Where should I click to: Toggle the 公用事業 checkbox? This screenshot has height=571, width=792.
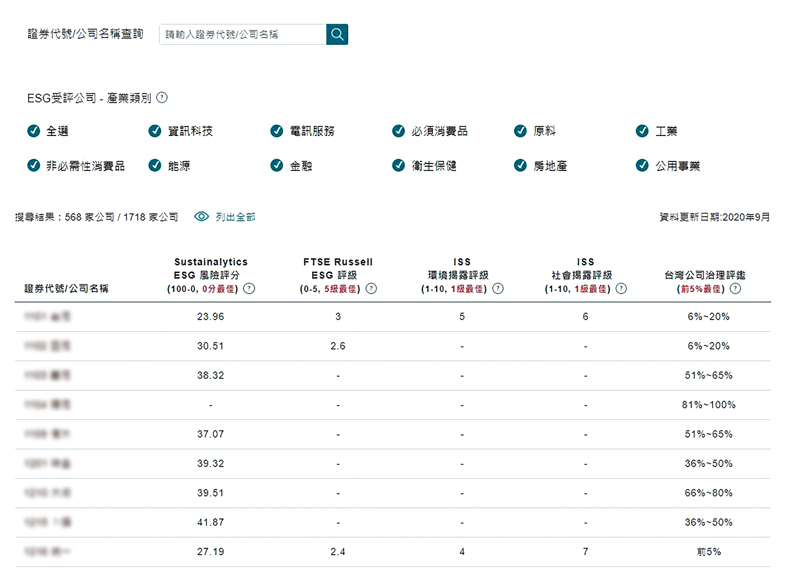point(642,165)
